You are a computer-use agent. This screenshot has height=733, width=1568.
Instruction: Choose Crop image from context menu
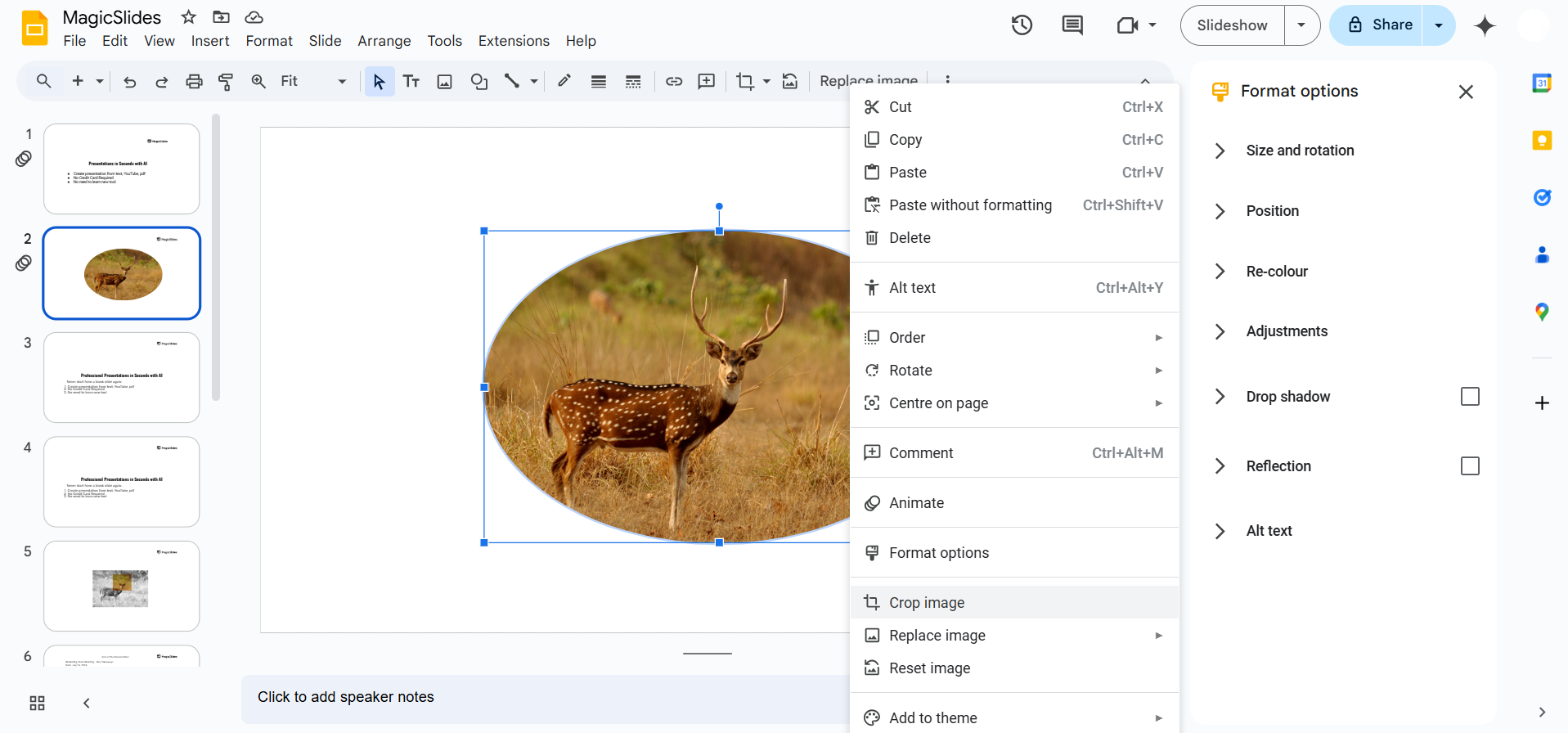(x=927, y=603)
